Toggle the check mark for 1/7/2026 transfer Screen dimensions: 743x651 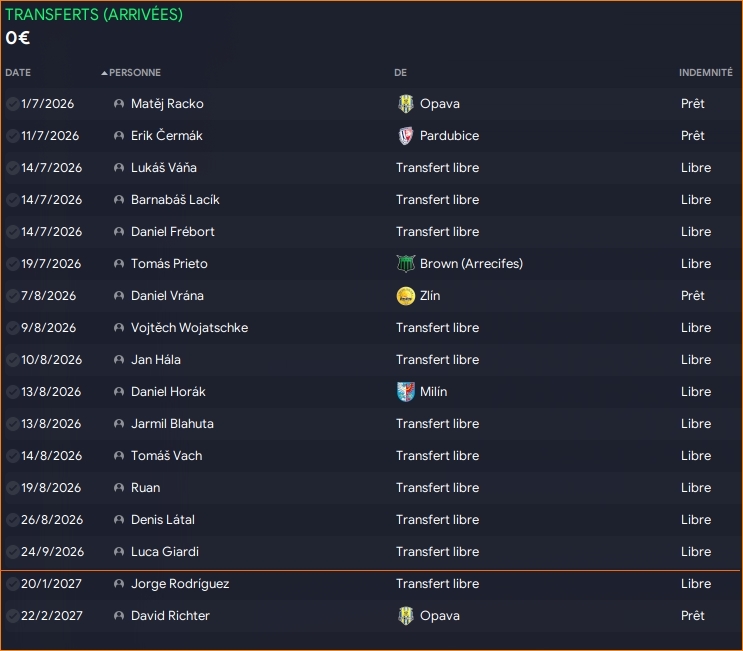(x=12, y=104)
